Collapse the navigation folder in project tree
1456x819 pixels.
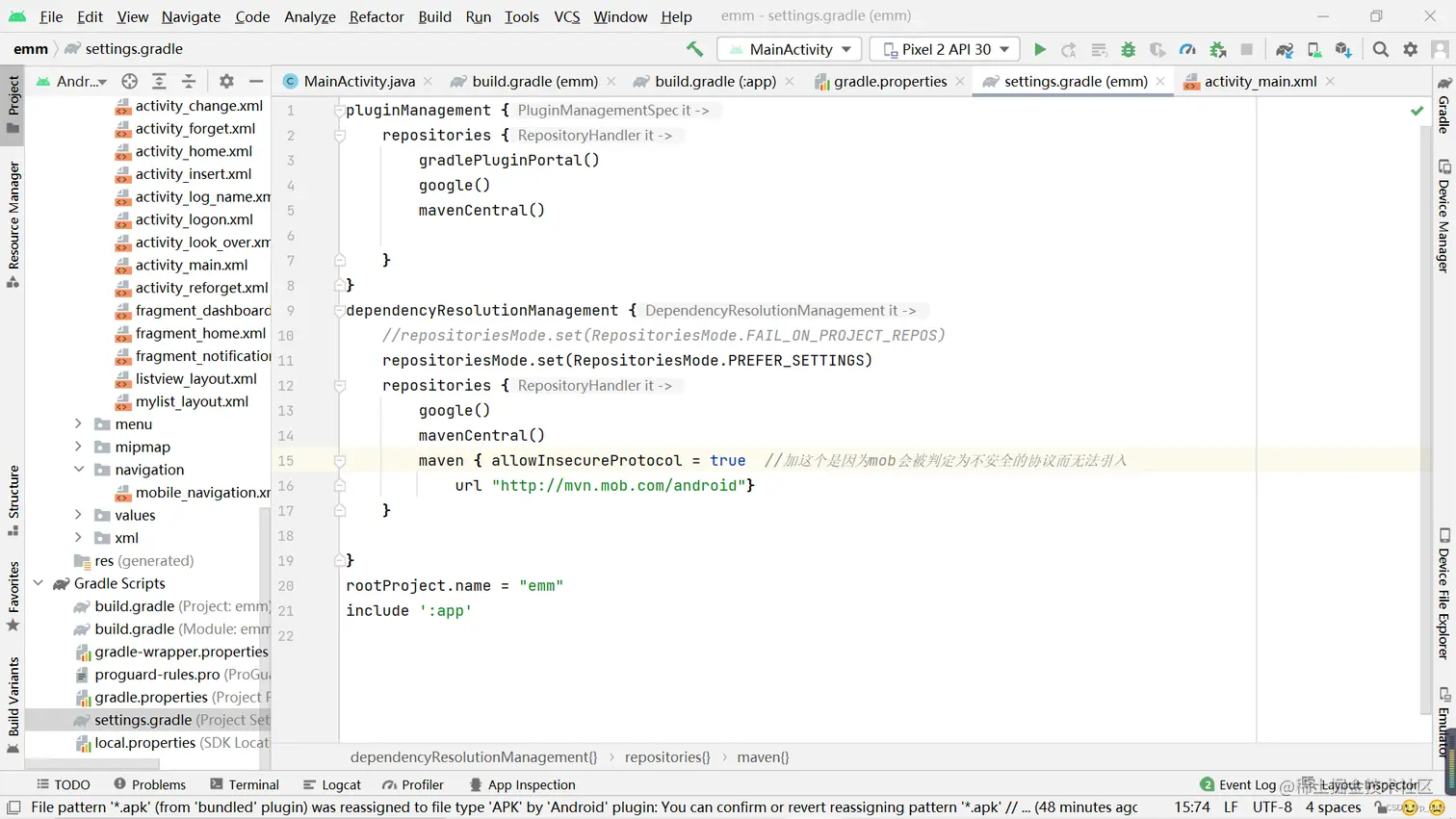pos(78,470)
